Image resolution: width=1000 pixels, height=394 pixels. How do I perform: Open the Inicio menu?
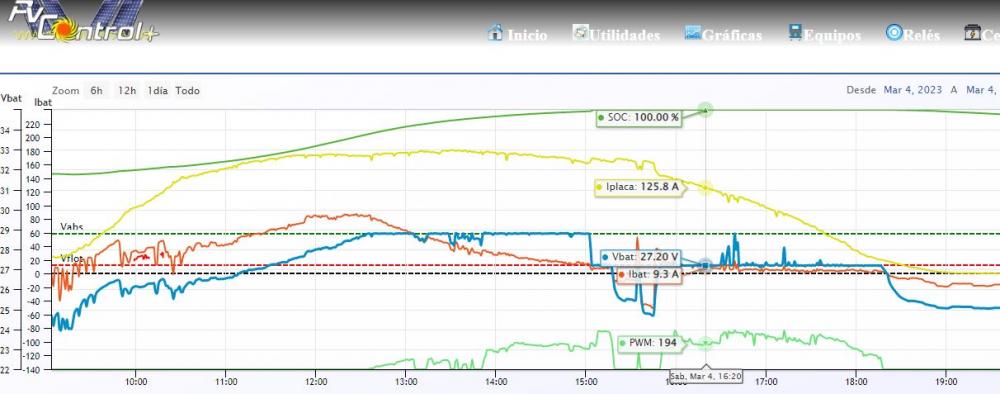coord(527,35)
